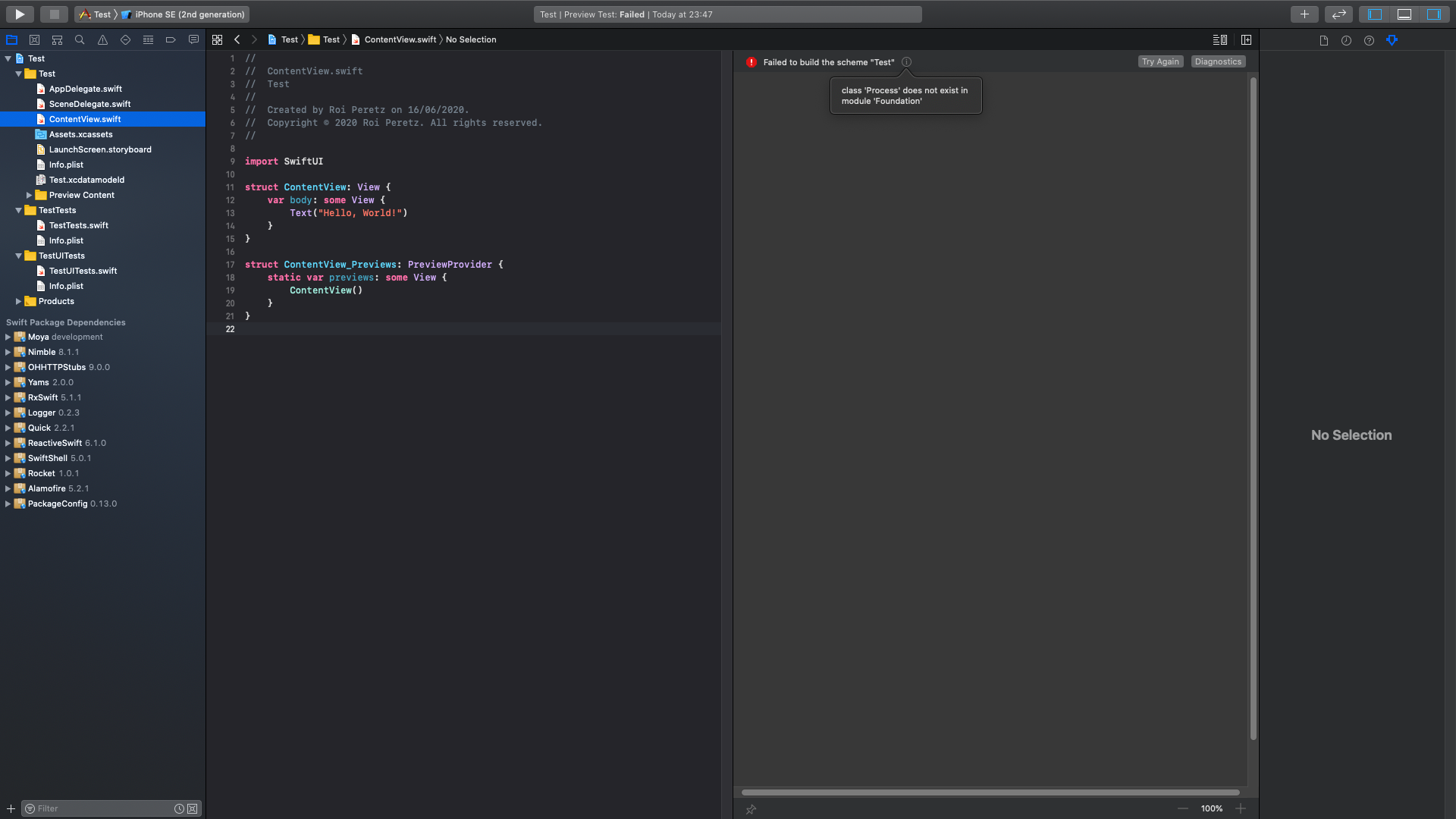The width and height of the screenshot is (1456, 819).
Task: Toggle the Debug area visibility
Action: pyautogui.click(x=1404, y=14)
